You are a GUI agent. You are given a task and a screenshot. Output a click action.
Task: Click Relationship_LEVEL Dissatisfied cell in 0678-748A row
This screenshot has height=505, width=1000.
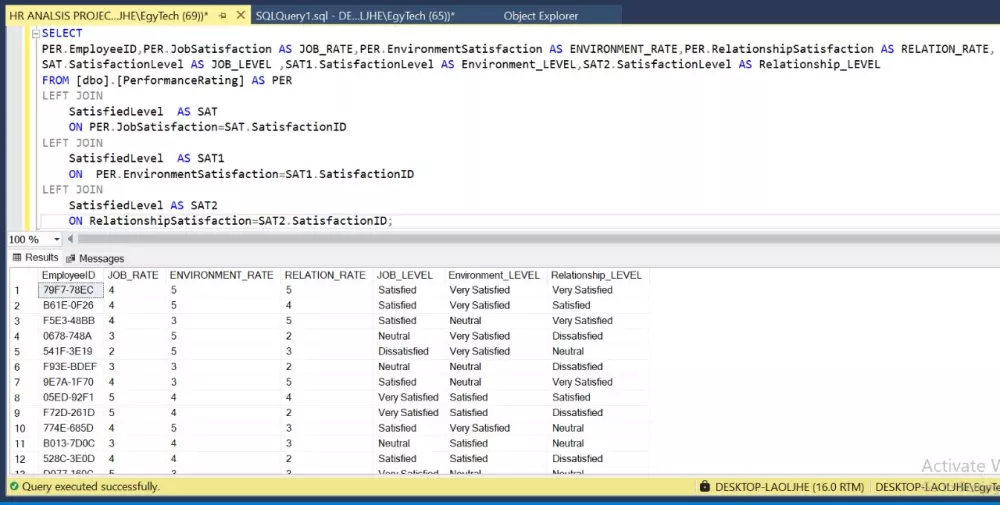click(598, 336)
